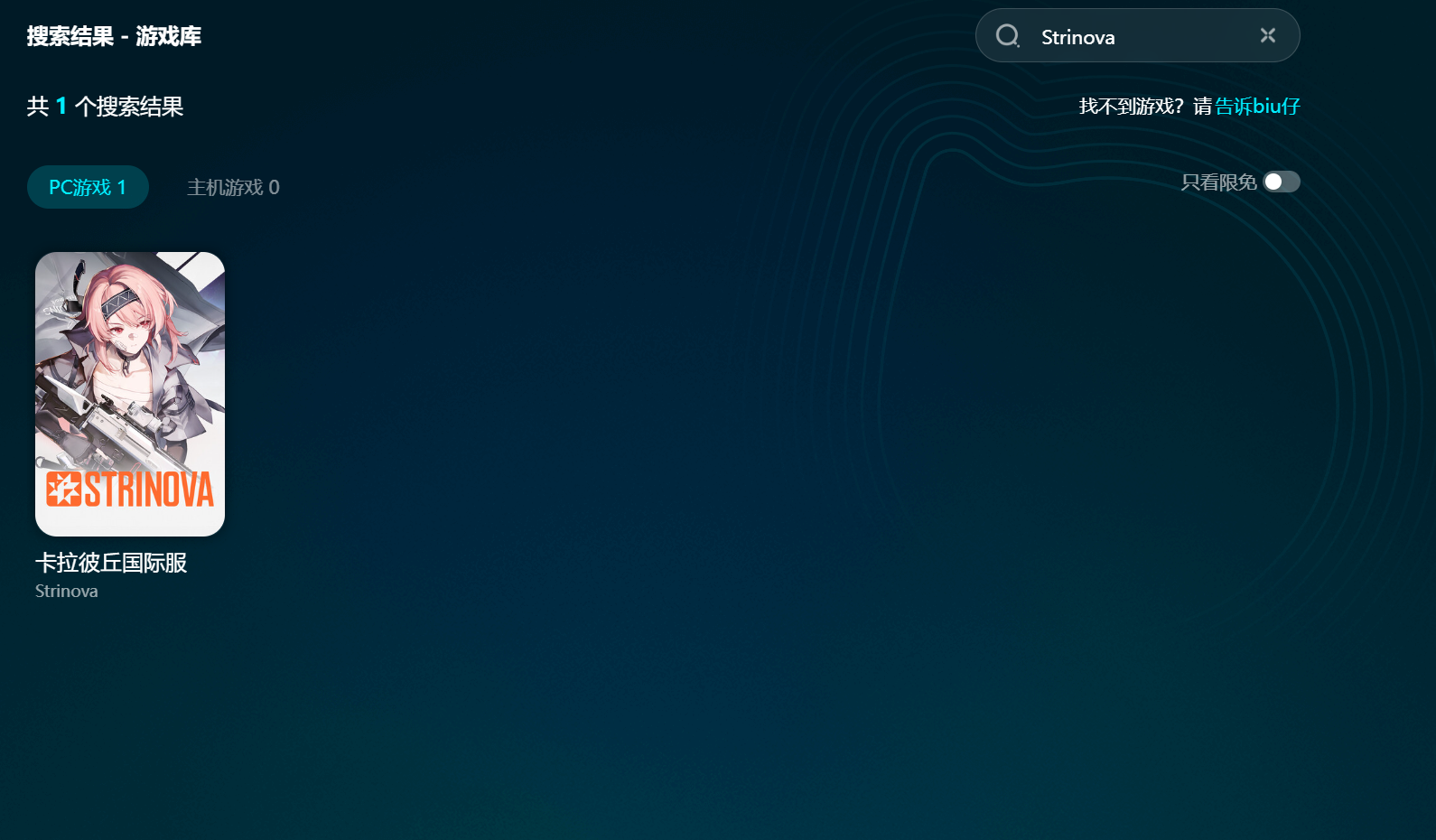This screenshot has height=840, width=1436.
Task: Click the cyan number 1 in result count
Action: (x=61, y=107)
